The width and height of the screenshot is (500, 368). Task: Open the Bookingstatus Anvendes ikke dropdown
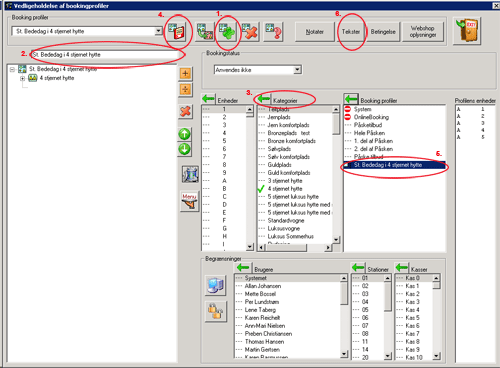pos(298,70)
